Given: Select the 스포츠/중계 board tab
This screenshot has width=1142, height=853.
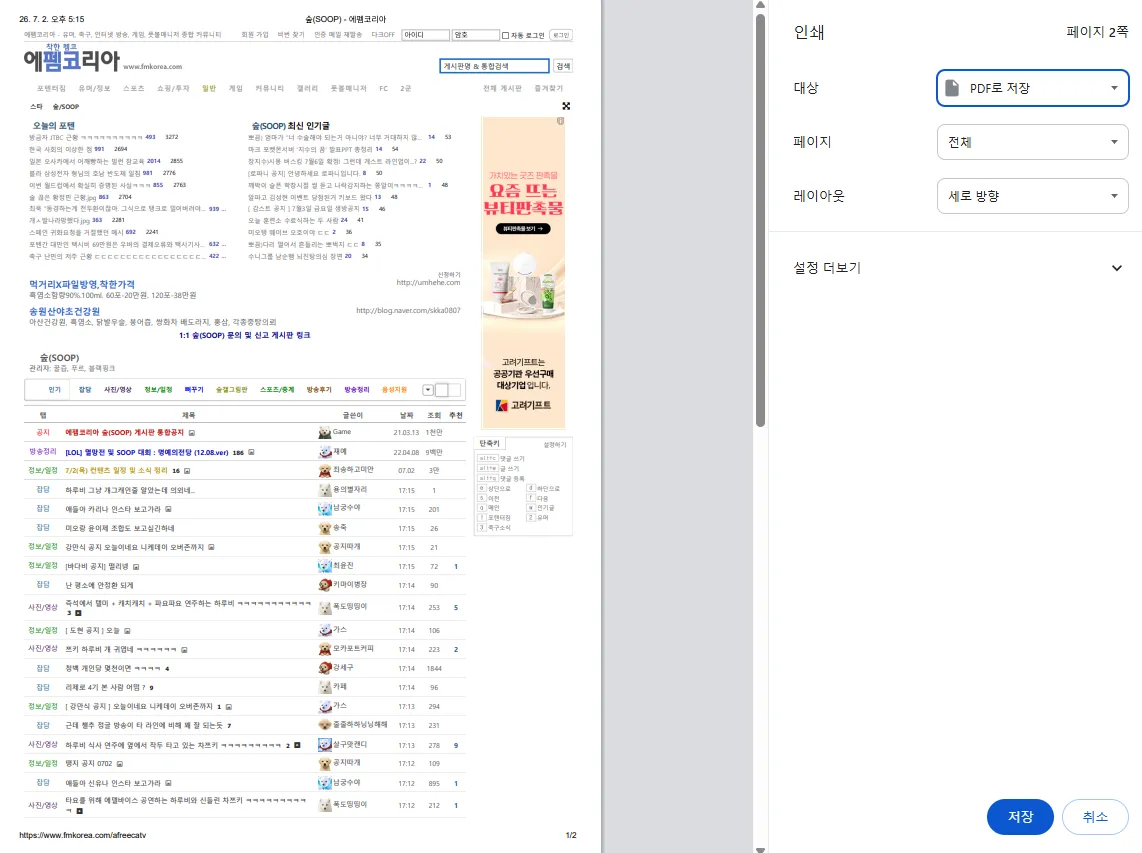Looking at the screenshot, I should pos(277,390).
